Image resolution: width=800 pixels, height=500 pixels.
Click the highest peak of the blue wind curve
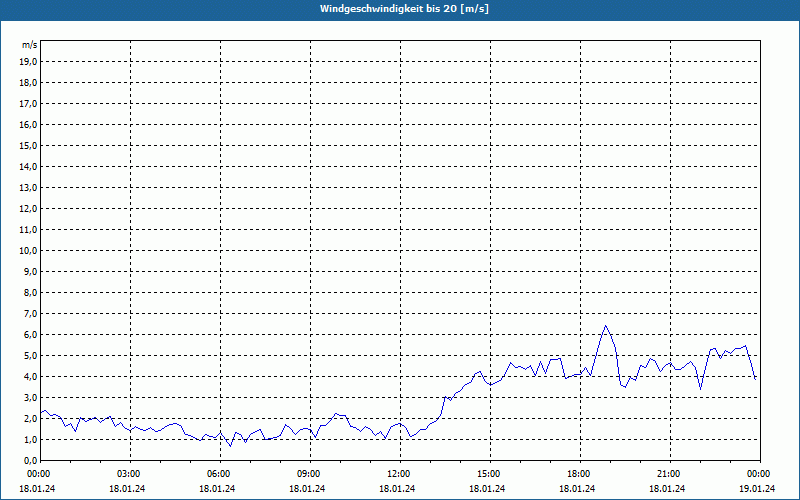(x=606, y=326)
